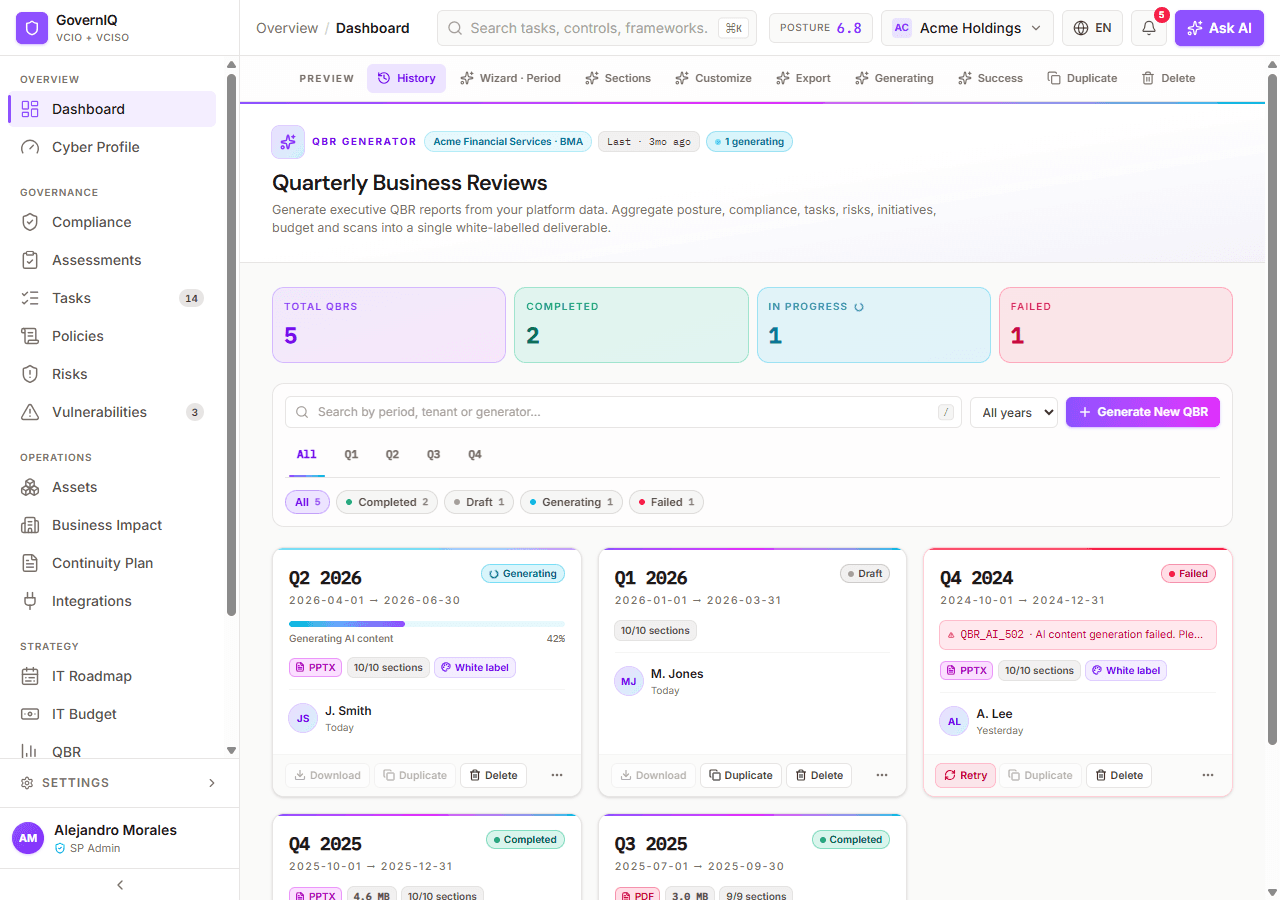Open the notifications bell
This screenshot has height=900, width=1280.
pyautogui.click(x=1149, y=28)
